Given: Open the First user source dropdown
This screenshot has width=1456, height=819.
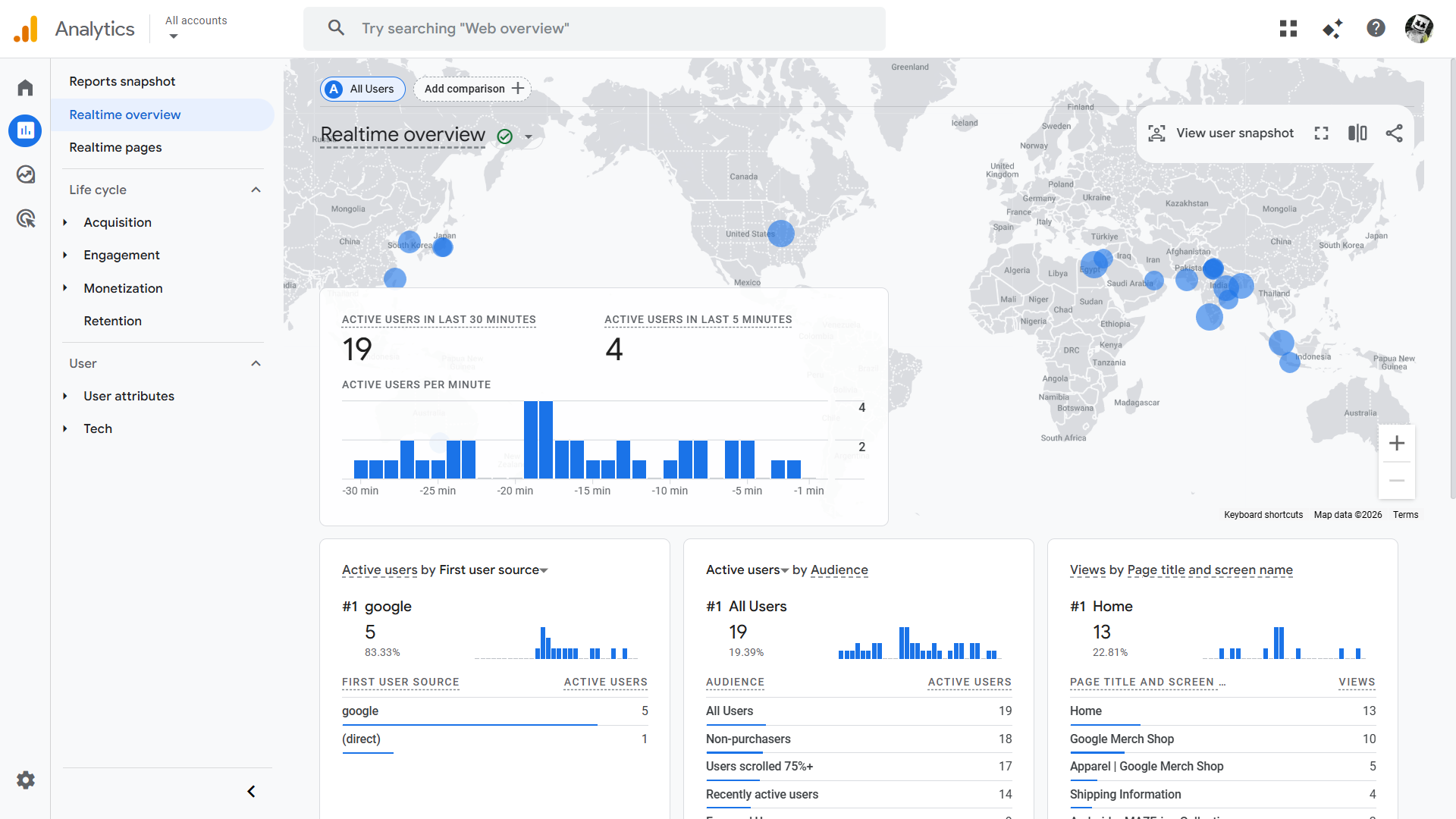Looking at the screenshot, I should [544, 570].
